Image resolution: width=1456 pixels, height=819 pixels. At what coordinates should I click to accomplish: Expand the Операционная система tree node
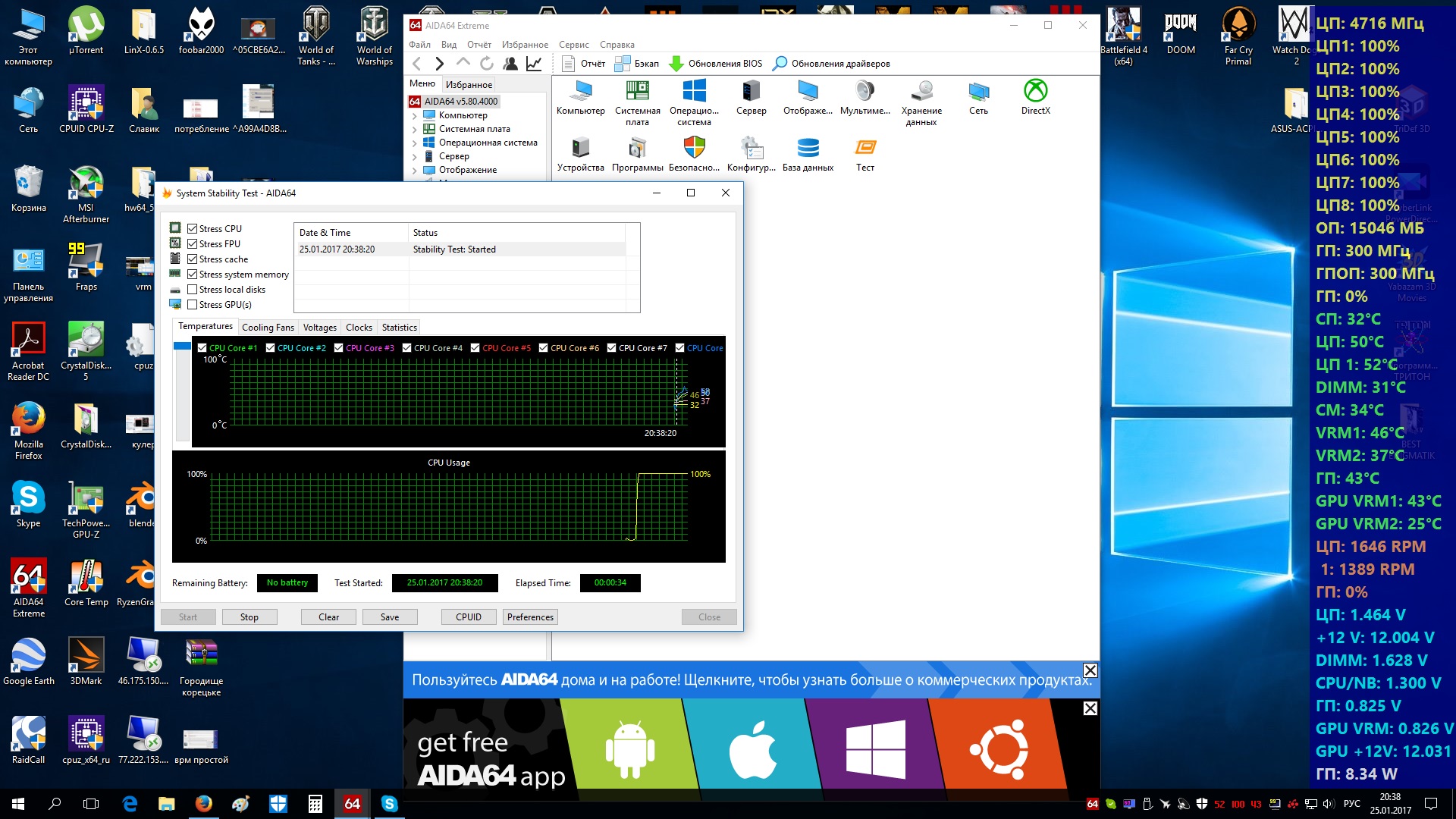pos(415,143)
